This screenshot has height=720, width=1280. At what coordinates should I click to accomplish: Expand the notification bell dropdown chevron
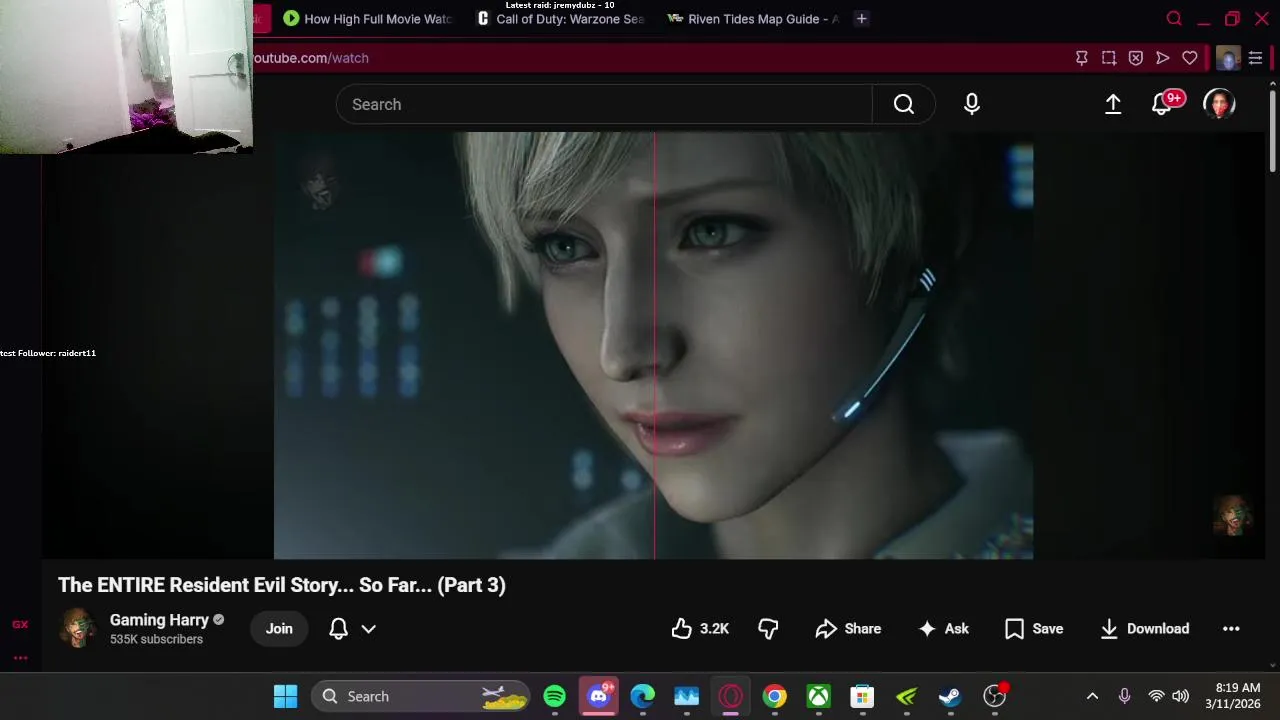368,628
